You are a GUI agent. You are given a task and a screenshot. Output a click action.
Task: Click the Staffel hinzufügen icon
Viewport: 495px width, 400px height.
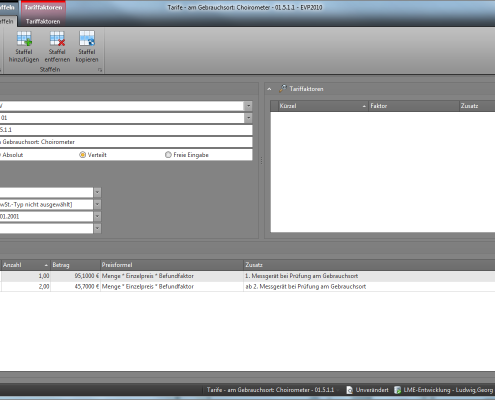tap(24, 39)
